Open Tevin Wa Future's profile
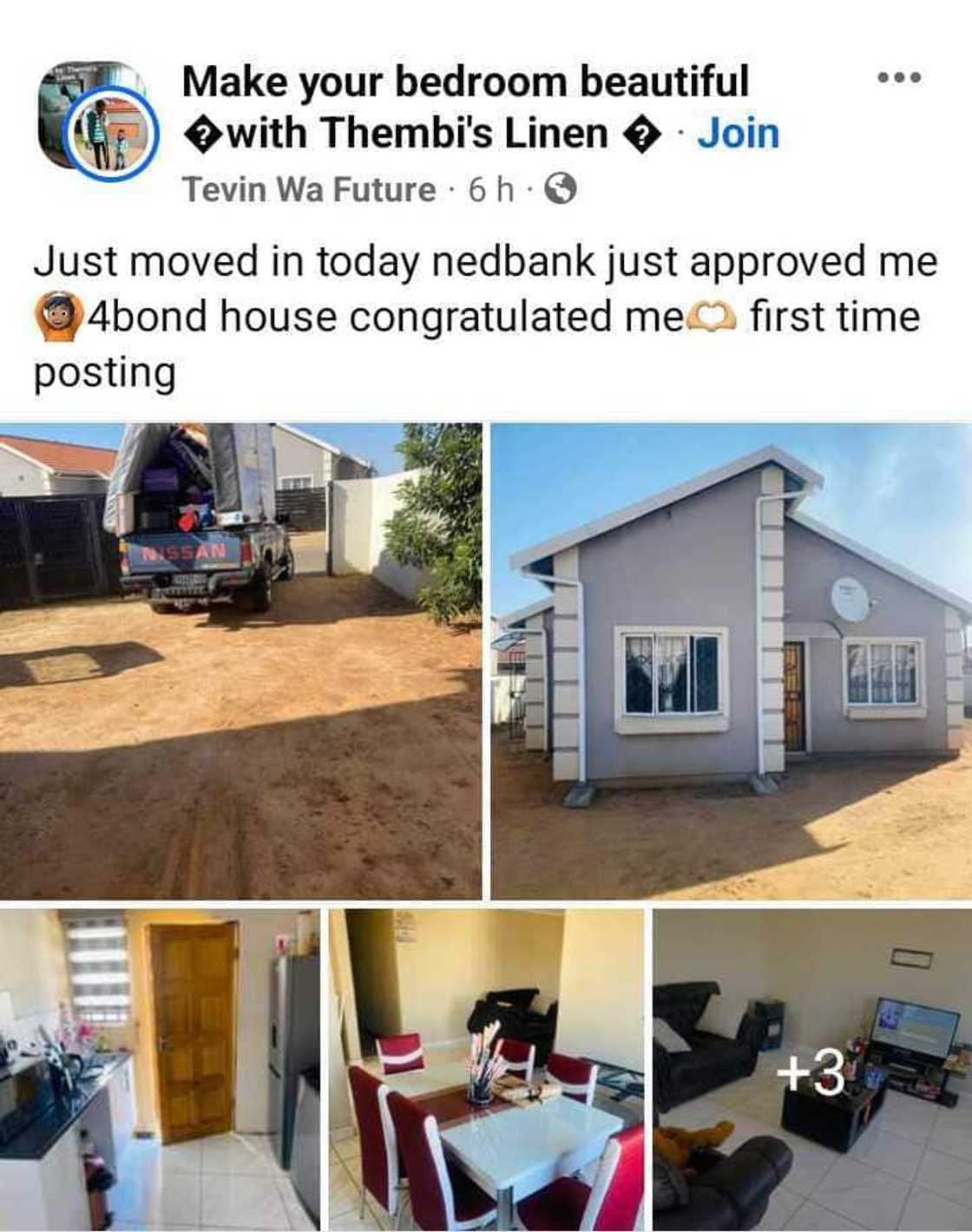The image size is (972, 1232). (309, 189)
